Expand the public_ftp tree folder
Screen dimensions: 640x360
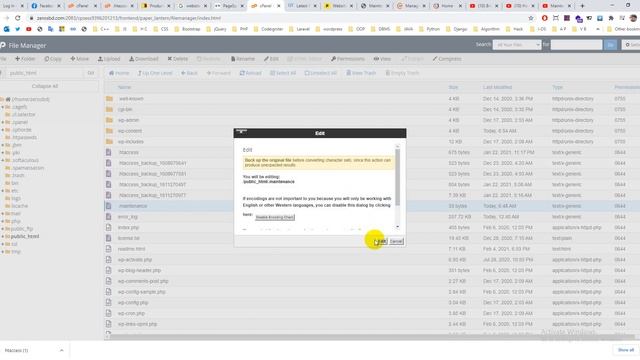[x=2, y=229]
